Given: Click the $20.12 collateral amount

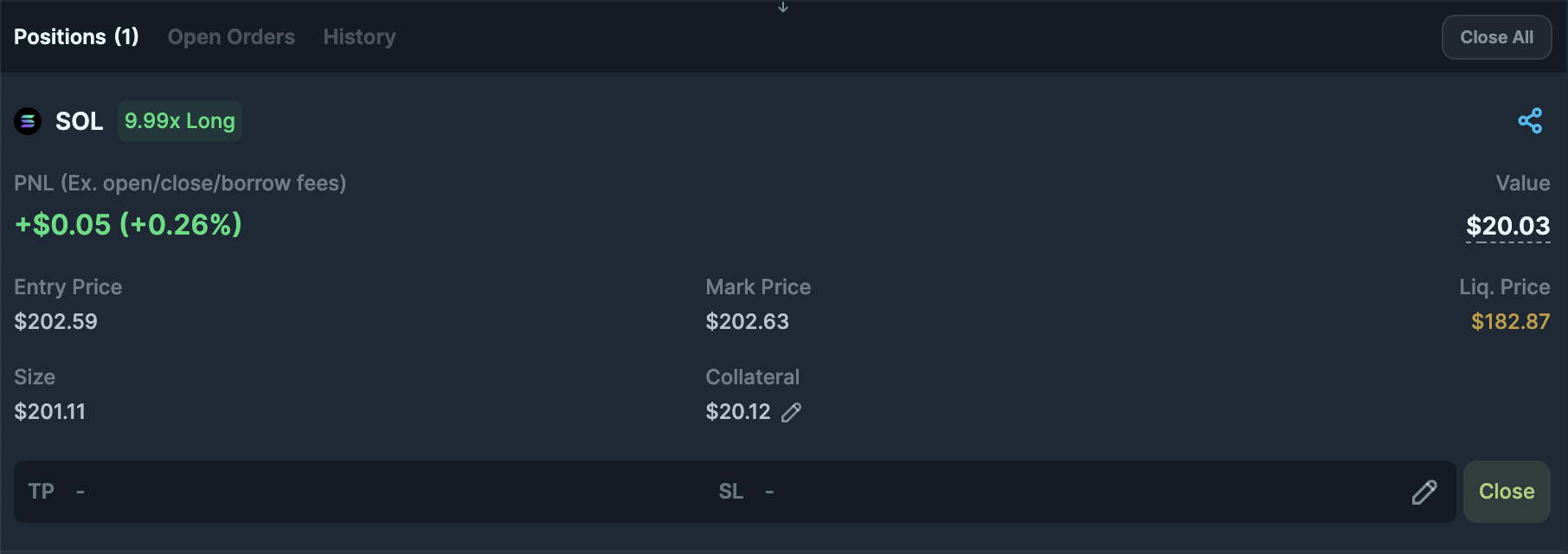Looking at the screenshot, I should [738, 412].
